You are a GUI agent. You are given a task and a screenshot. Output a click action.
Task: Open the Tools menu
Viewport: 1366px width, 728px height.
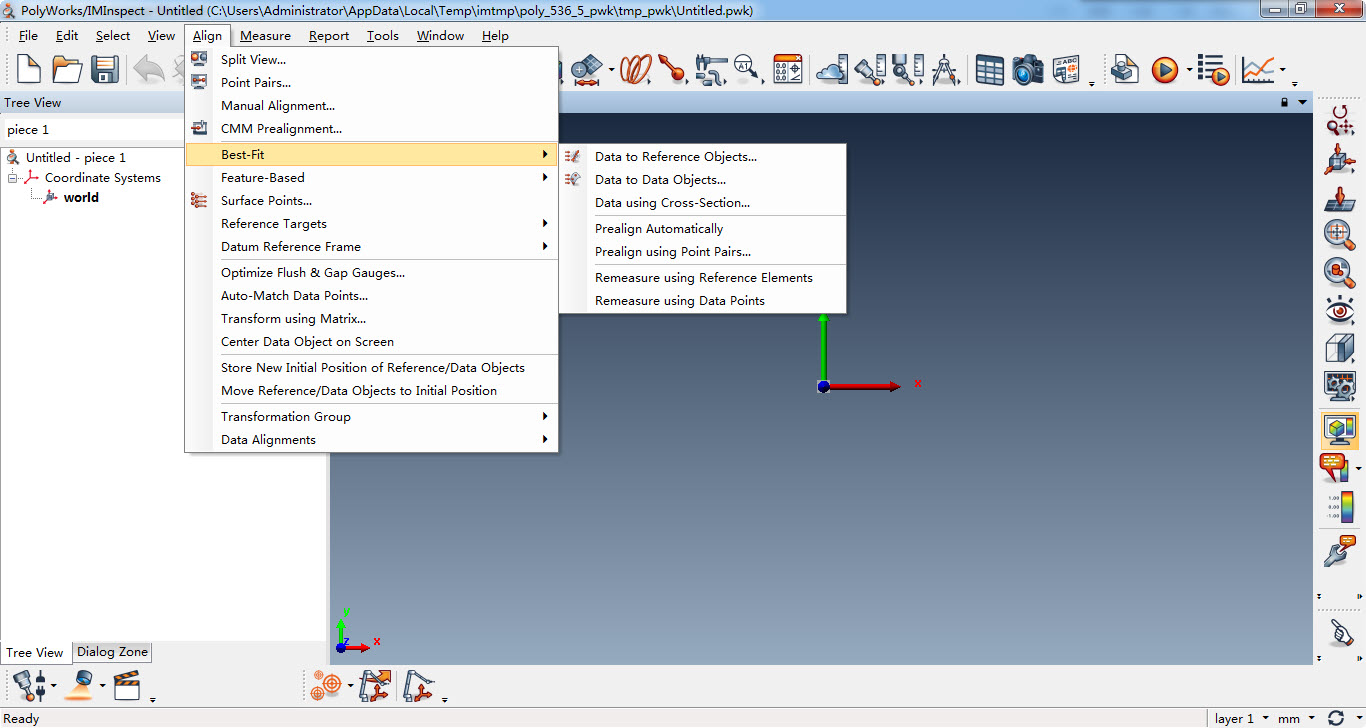pos(383,36)
